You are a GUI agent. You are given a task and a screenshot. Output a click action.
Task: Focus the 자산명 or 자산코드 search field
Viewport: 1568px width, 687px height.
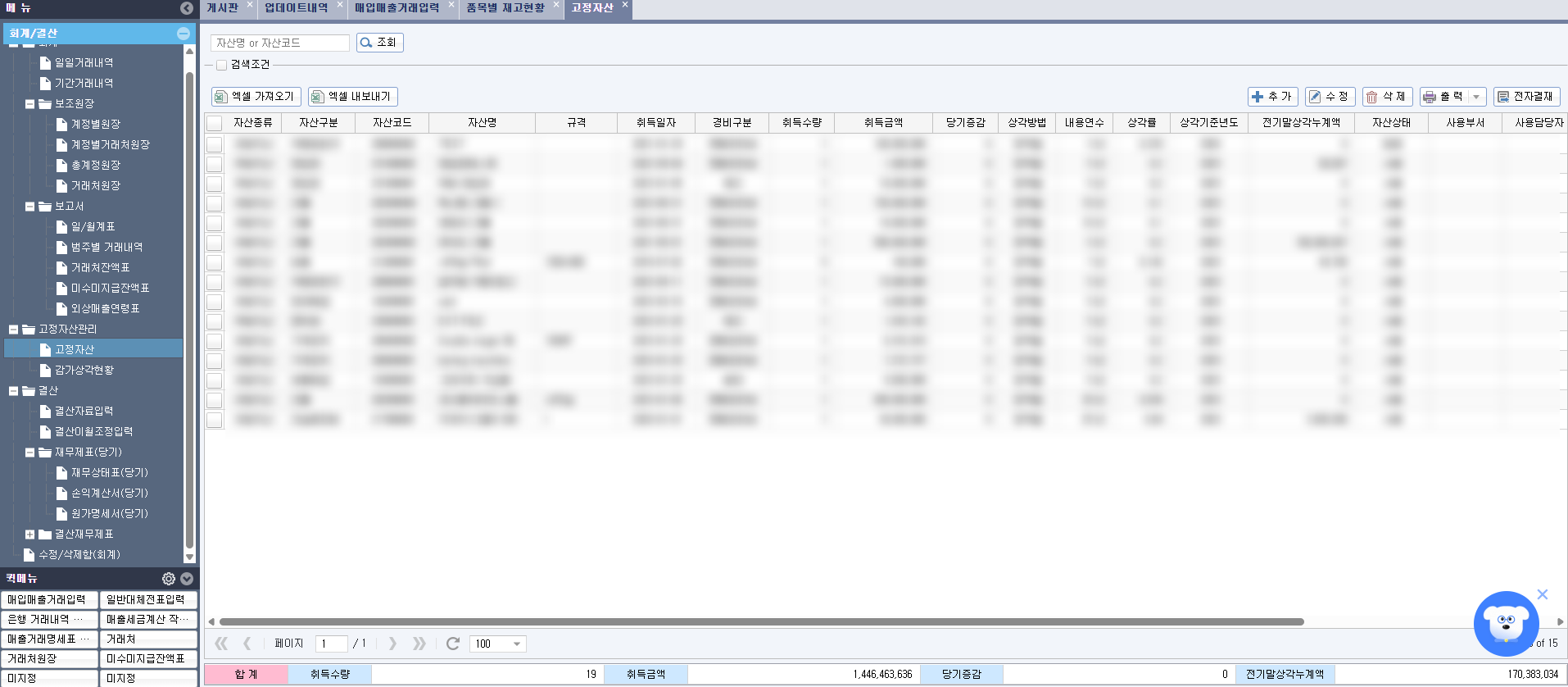click(279, 43)
